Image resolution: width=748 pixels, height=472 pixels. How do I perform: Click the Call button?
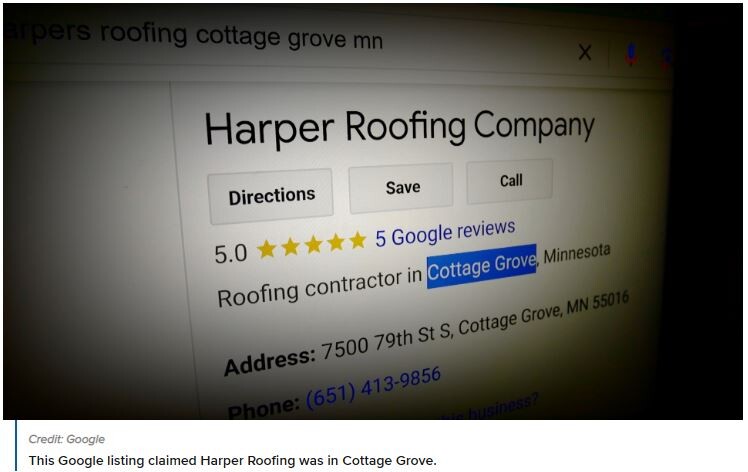tap(510, 181)
